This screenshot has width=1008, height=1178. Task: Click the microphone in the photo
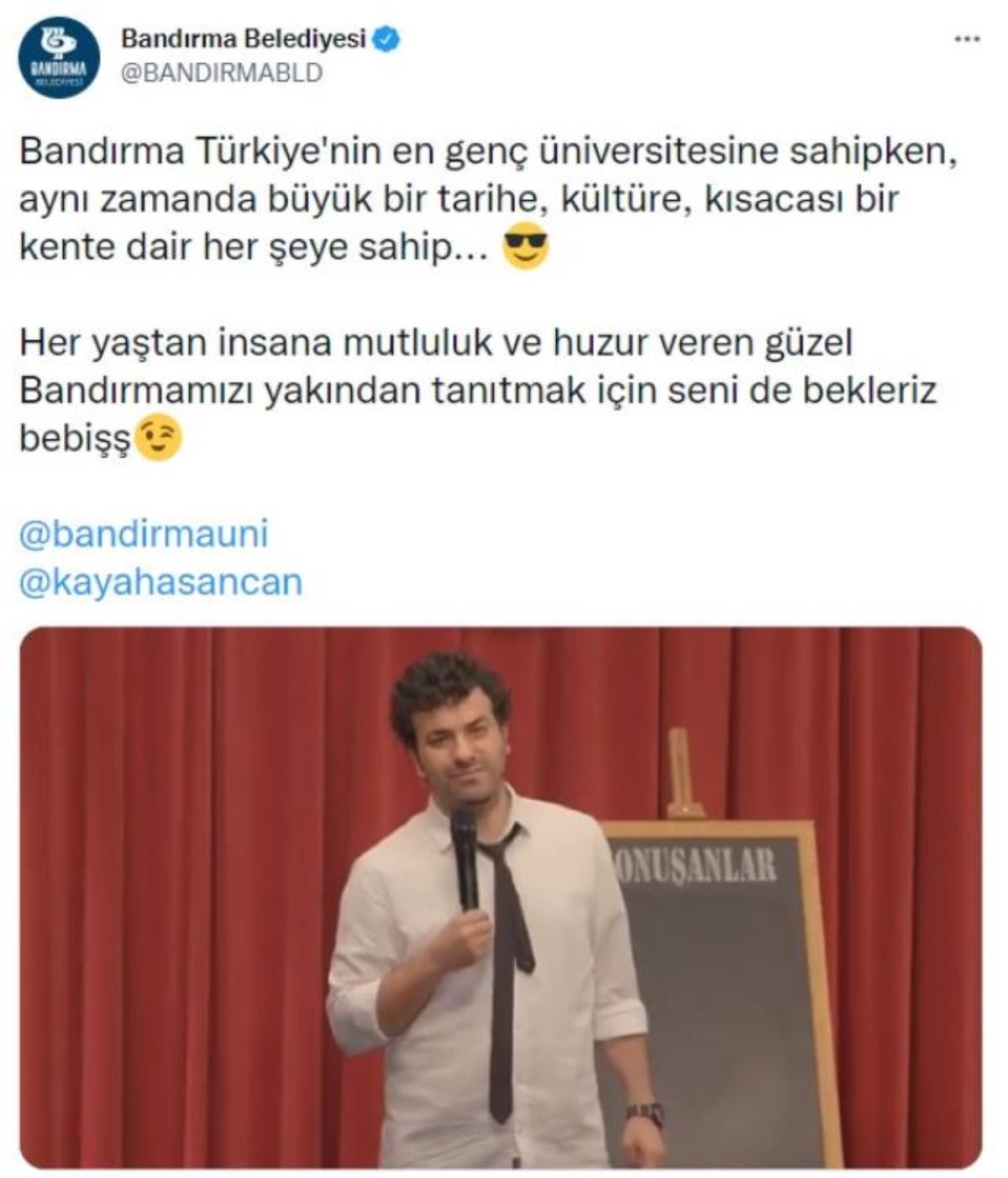465,857
